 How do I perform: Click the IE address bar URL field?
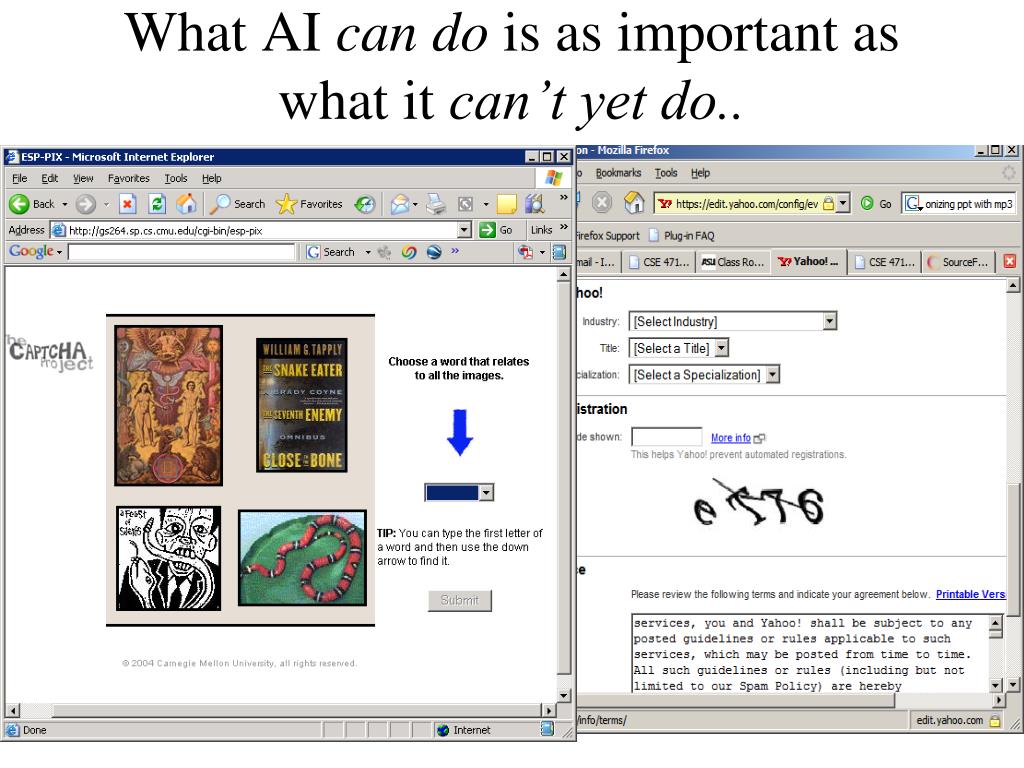[261, 230]
